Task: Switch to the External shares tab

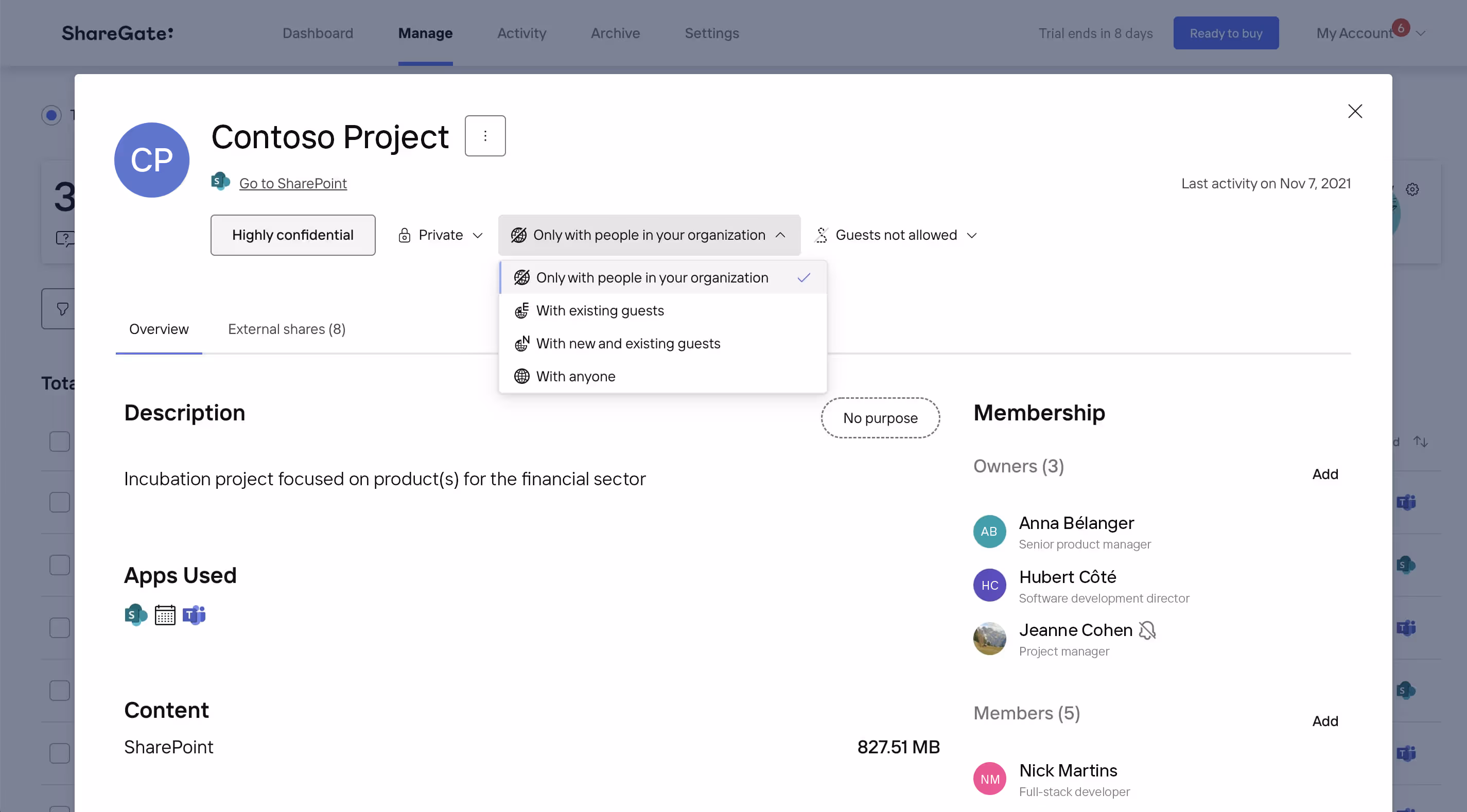Action: pos(287,329)
